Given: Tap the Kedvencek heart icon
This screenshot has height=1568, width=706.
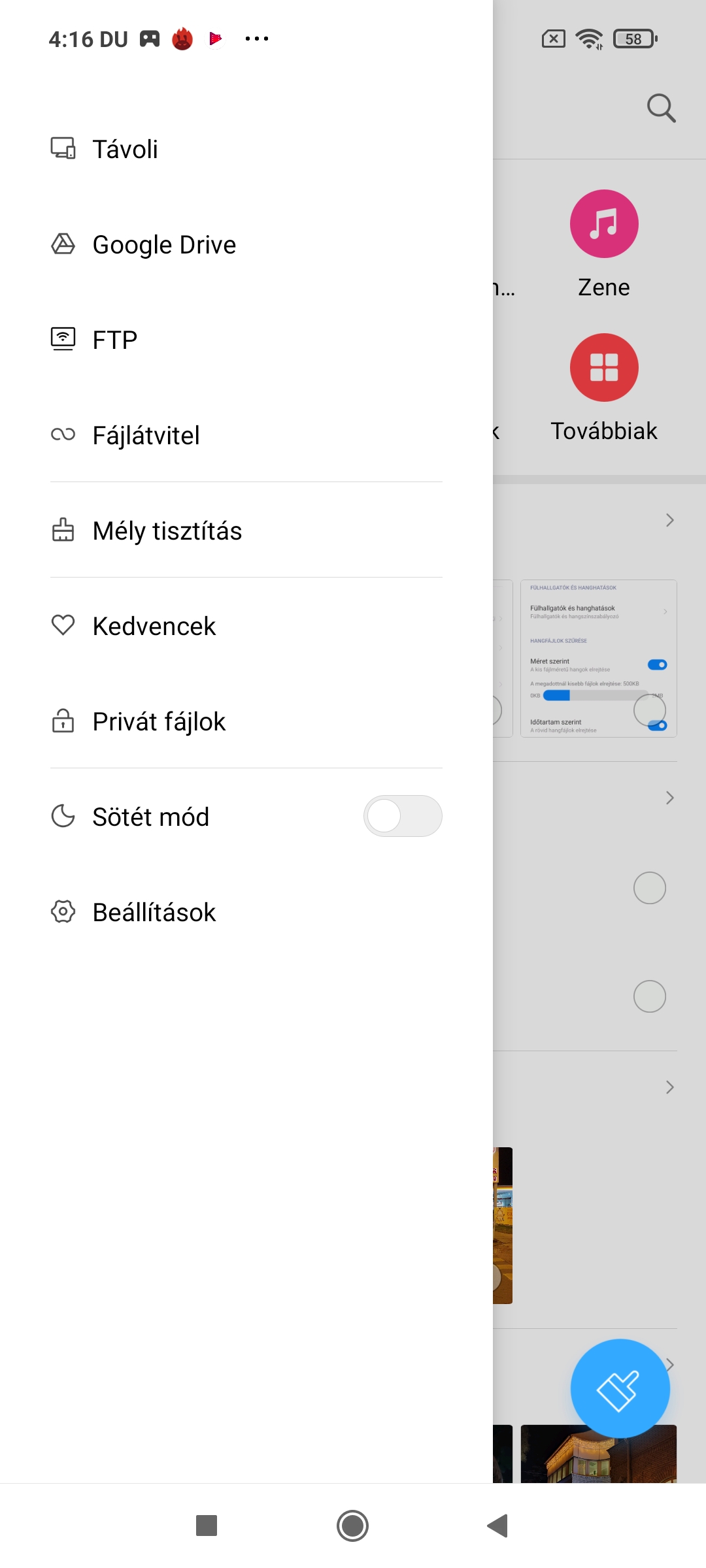Looking at the screenshot, I should point(63,625).
